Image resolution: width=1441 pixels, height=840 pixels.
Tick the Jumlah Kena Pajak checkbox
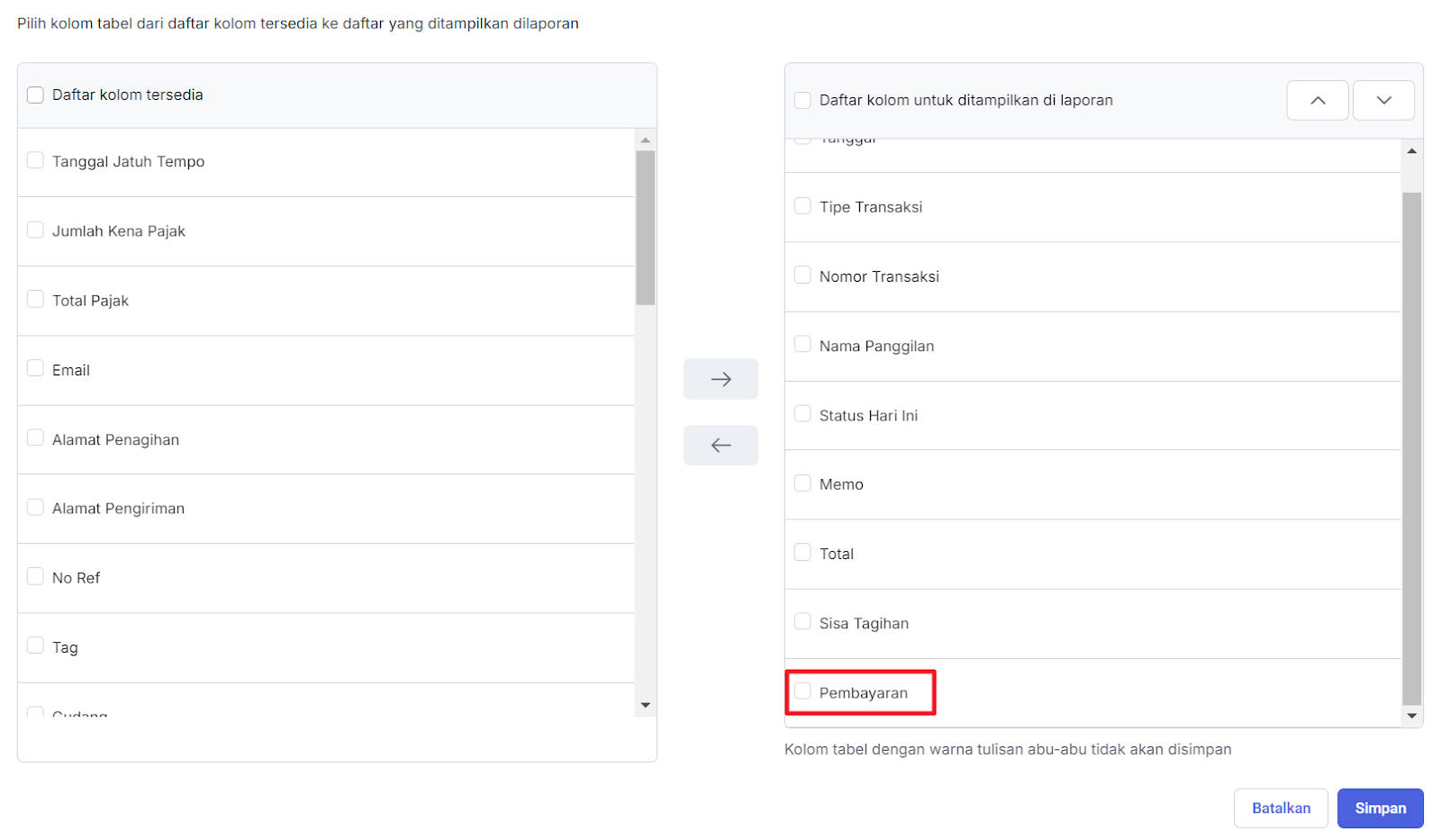tap(35, 230)
